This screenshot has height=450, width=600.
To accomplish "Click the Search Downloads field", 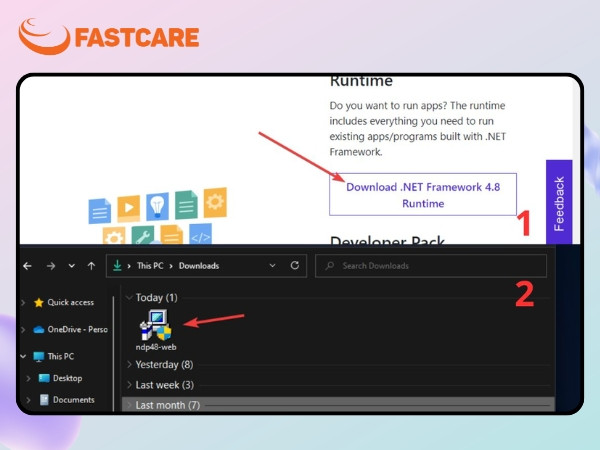I will pyautogui.click(x=431, y=266).
